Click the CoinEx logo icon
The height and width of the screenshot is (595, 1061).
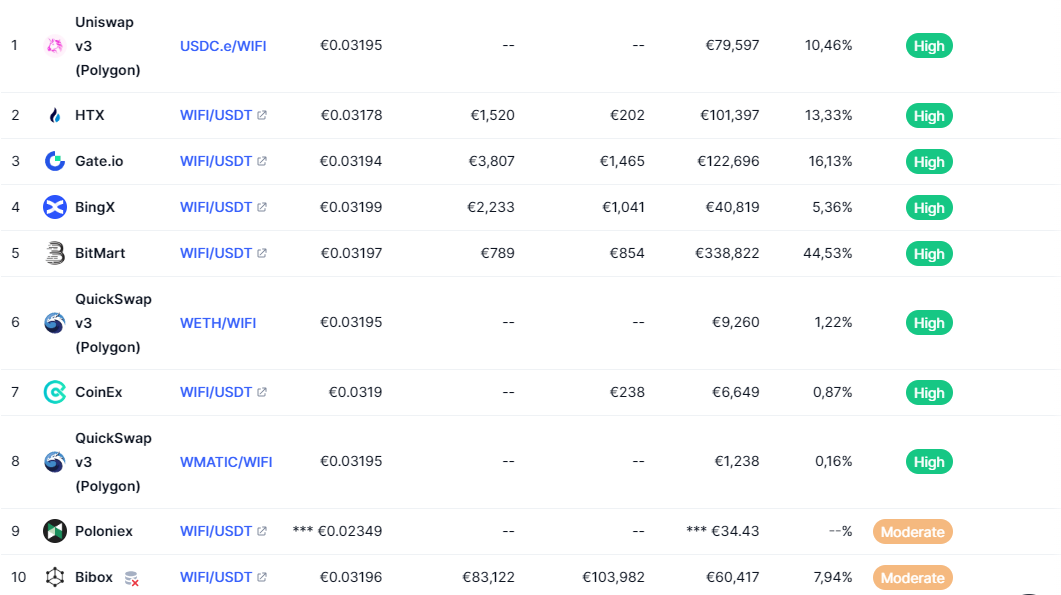coord(55,392)
